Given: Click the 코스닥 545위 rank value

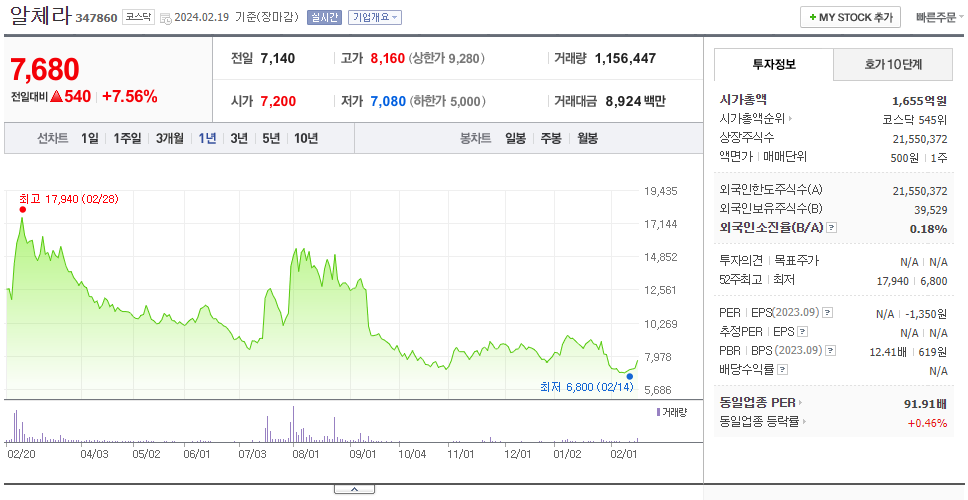Looking at the screenshot, I should [915, 120].
